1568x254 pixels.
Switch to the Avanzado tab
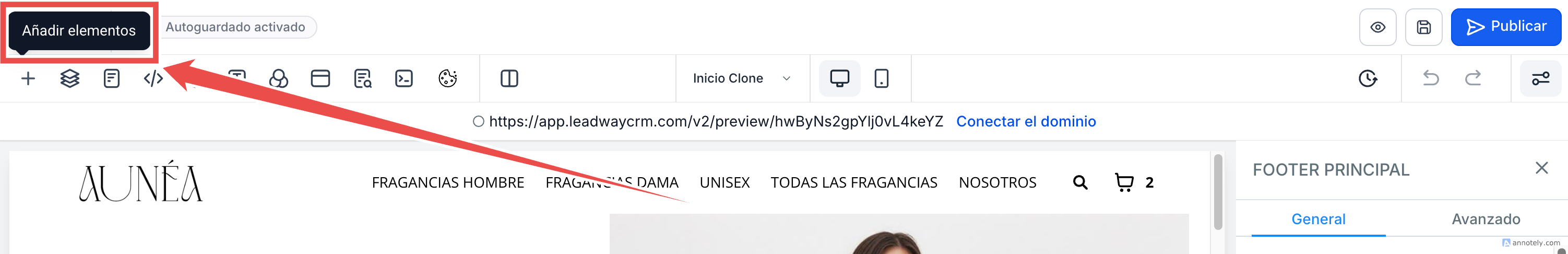click(x=1486, y=220)
